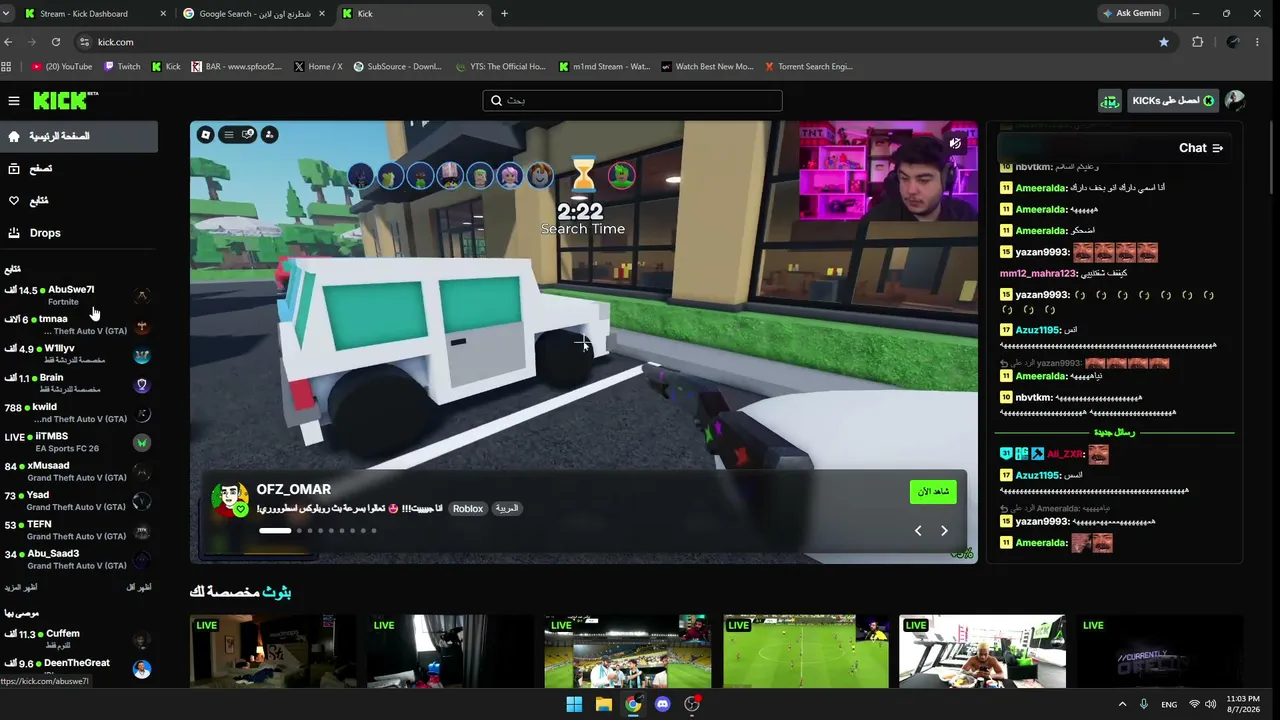Viewport: 1280px width, 720px height.
Task: Go back using the browser back arrow
Action: coord(9,42)
